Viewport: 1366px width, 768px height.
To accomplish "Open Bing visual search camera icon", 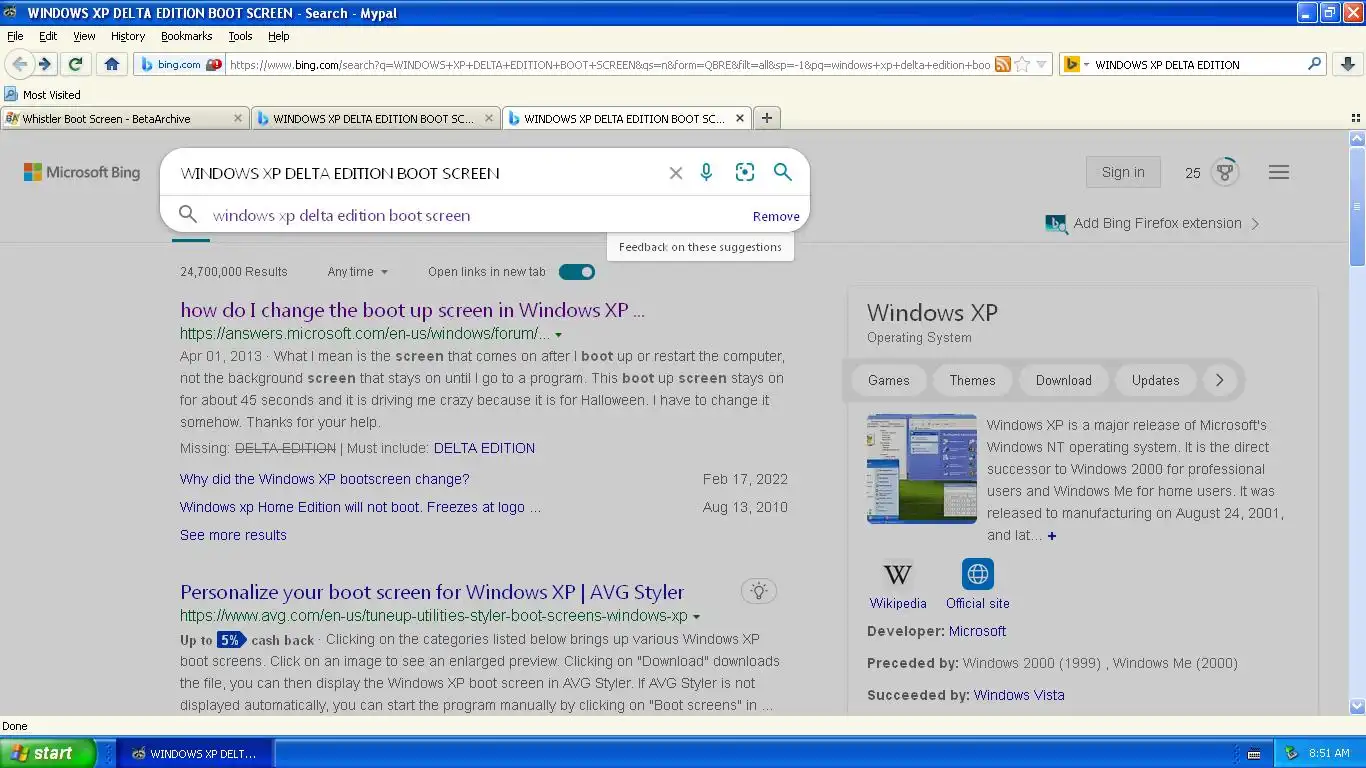I will pos(745,172).
